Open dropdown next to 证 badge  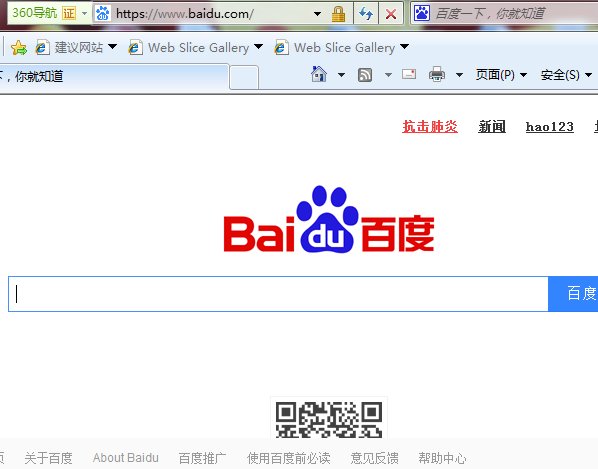click(x=84, y=13)
